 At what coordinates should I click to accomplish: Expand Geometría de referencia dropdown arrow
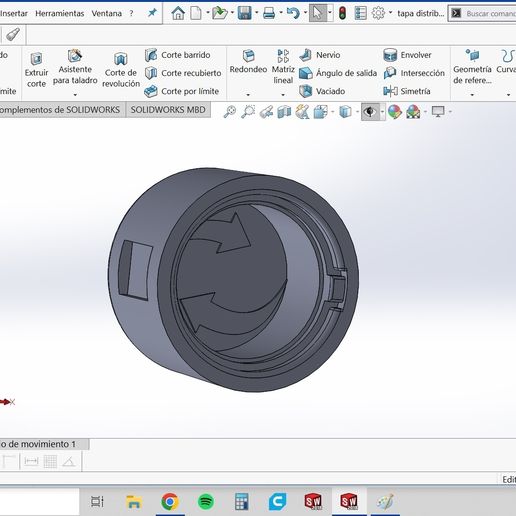click(472, 95)
